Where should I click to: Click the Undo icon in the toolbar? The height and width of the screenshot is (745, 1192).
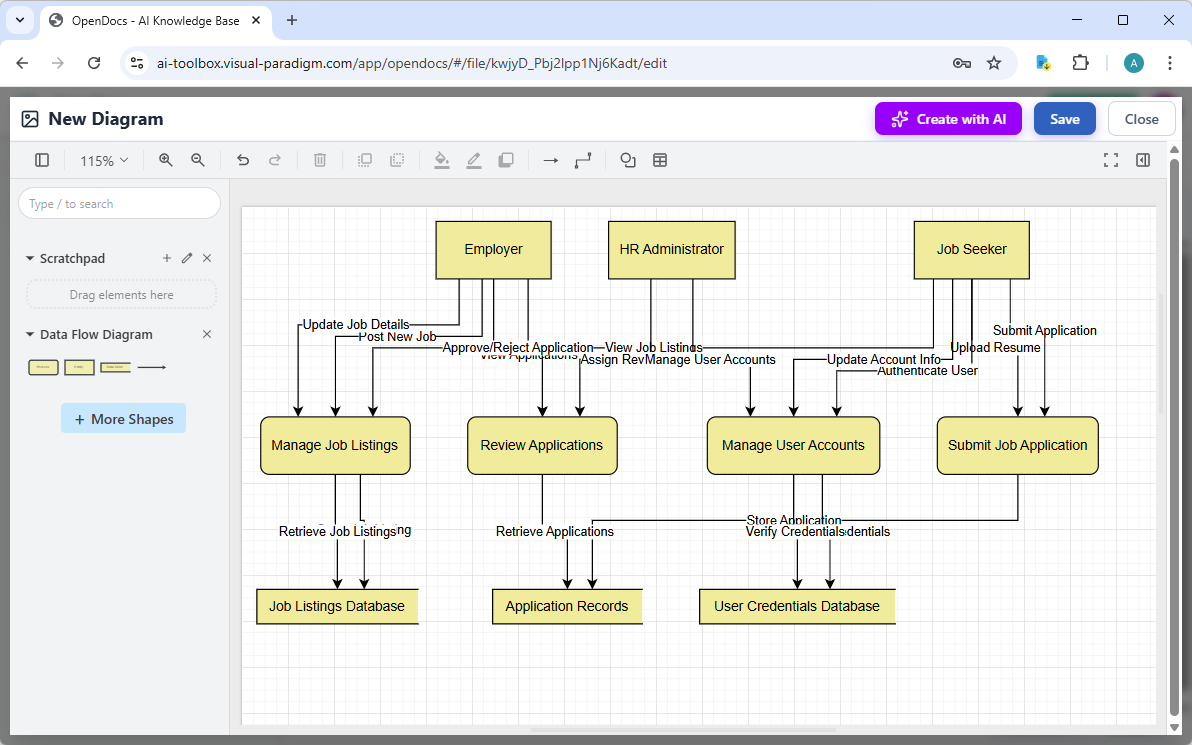click(x=243, y=160)
